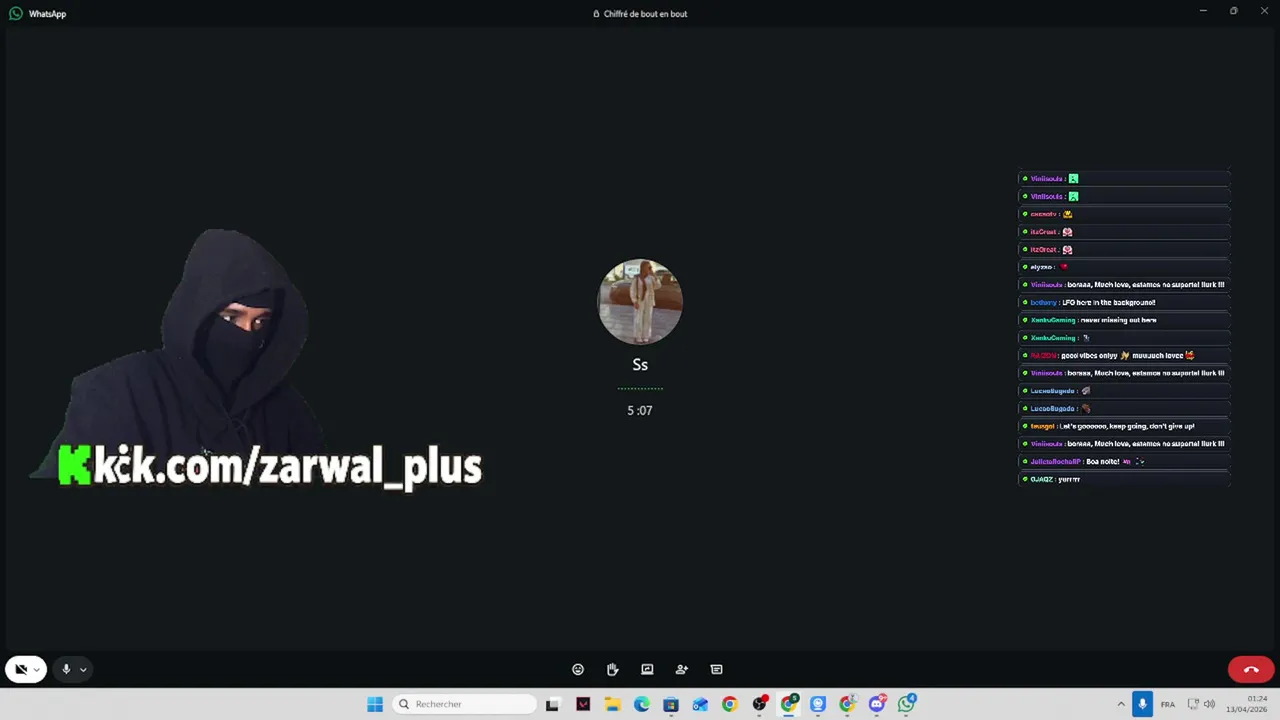Open WhatsApp taskbar icon with badge 4
1280x720 pixels.
907,704
